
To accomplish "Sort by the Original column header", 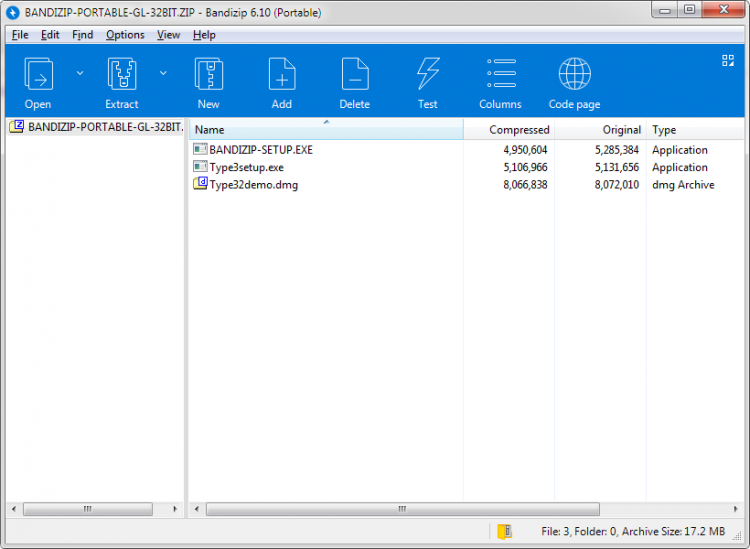I will tap(600, 130).
